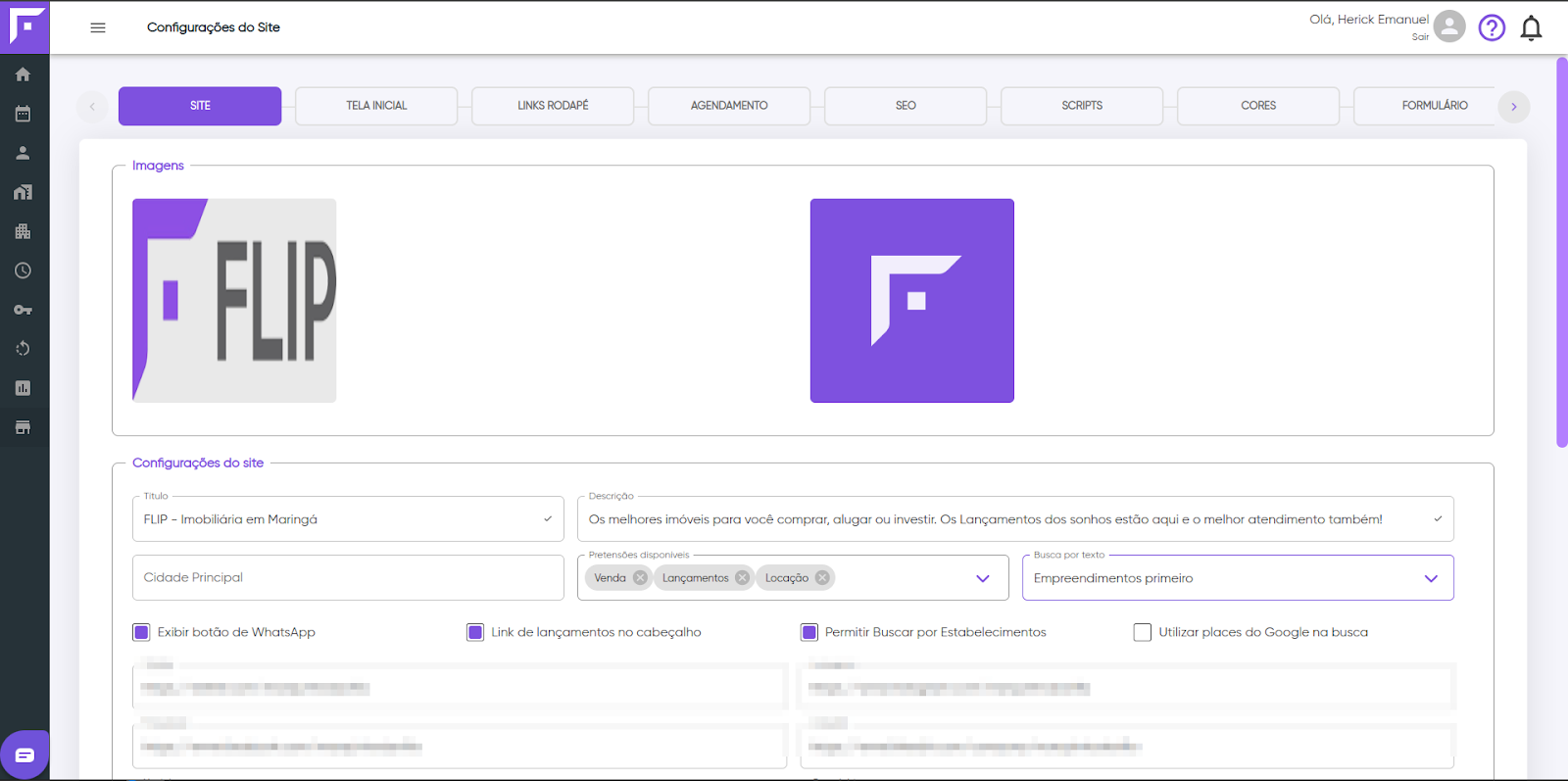1568x781 pixels.
Task: Click the Olá, Herick Emanuel greeting
Action: pos(1369,20)
